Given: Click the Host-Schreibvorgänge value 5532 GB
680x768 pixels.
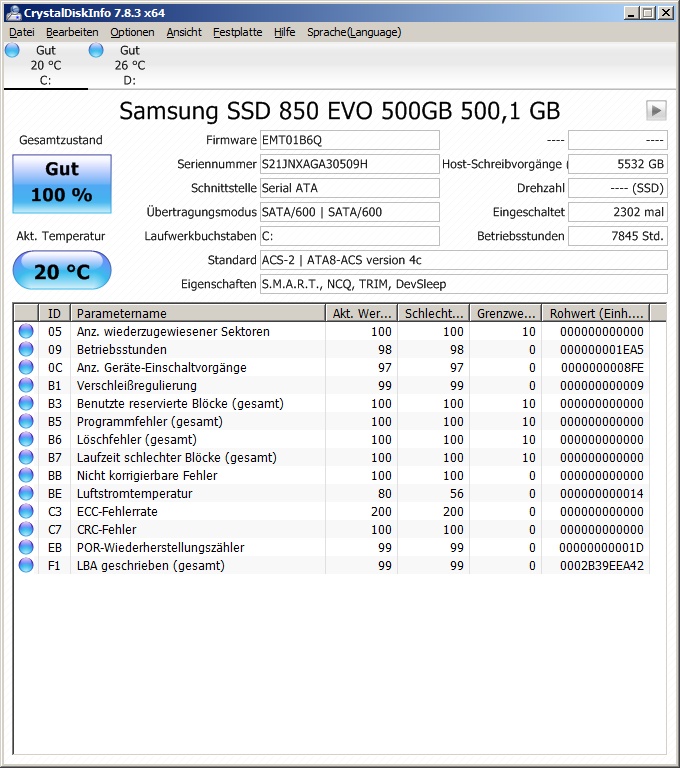Looking at the screenshot, I should point(618,164).
